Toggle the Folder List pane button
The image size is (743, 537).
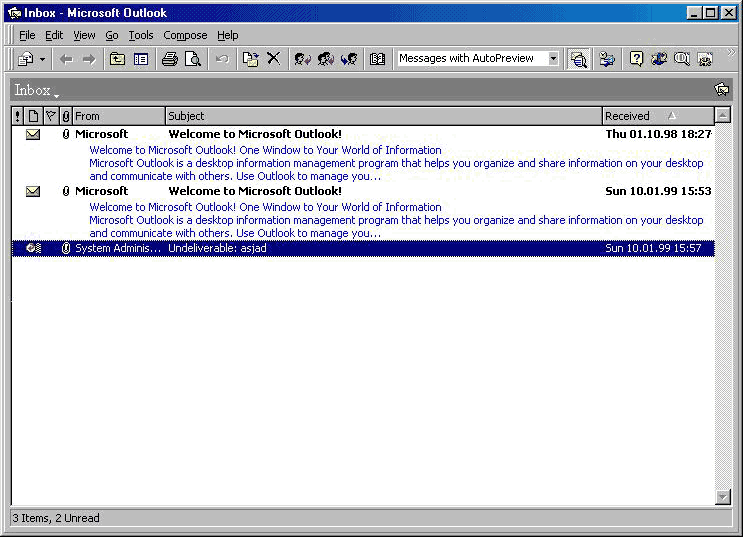tap(141, 59)
